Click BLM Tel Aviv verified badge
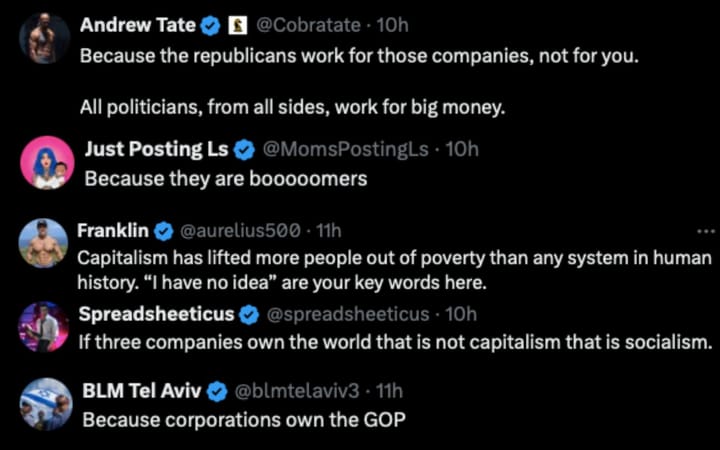Screen dimensions: 720x450 click(x=216, y=390)
